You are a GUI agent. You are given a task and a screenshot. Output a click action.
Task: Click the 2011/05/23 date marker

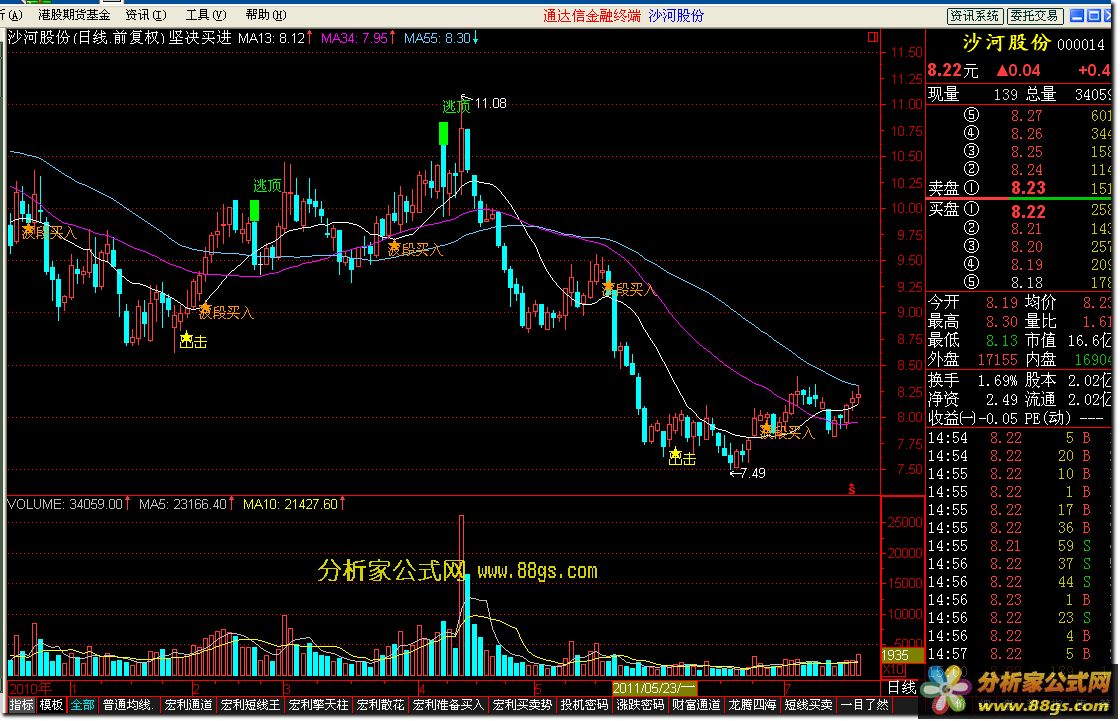[x=654, y=688]
